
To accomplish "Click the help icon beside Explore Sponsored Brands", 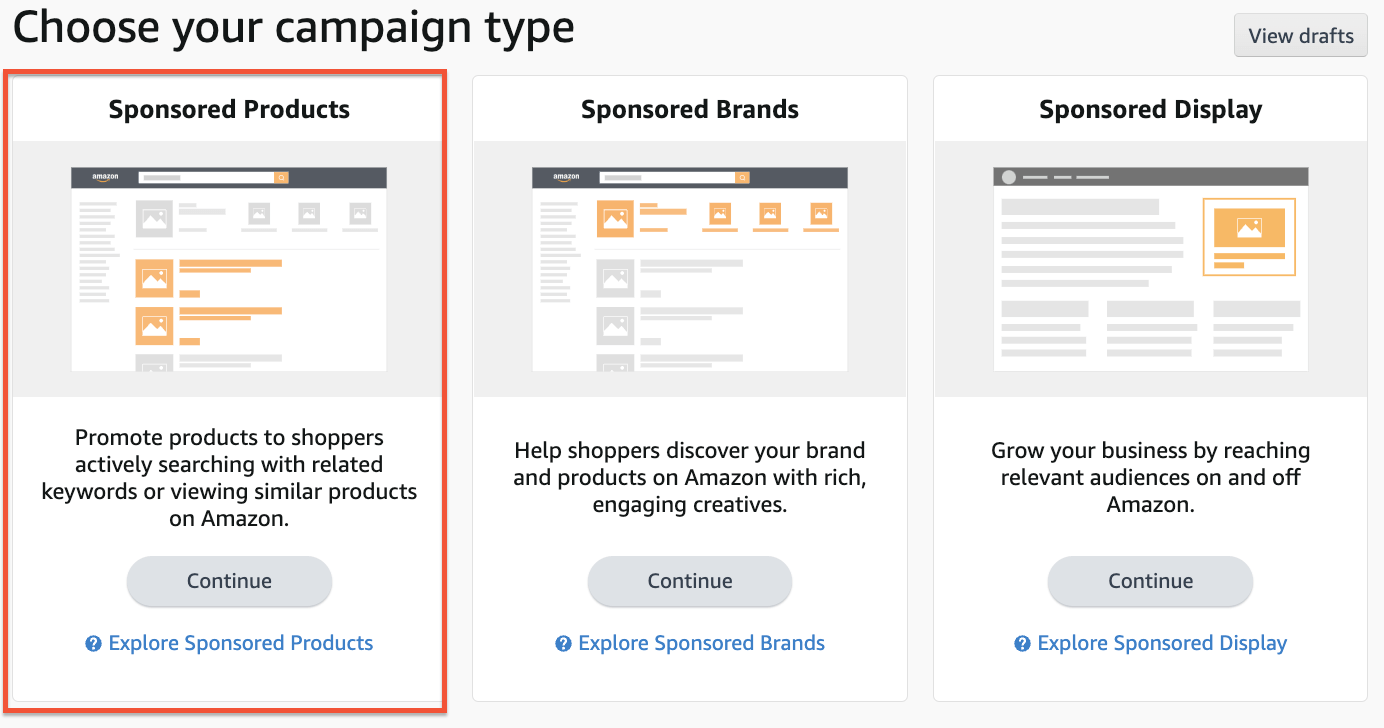I will tap(563, 643).
